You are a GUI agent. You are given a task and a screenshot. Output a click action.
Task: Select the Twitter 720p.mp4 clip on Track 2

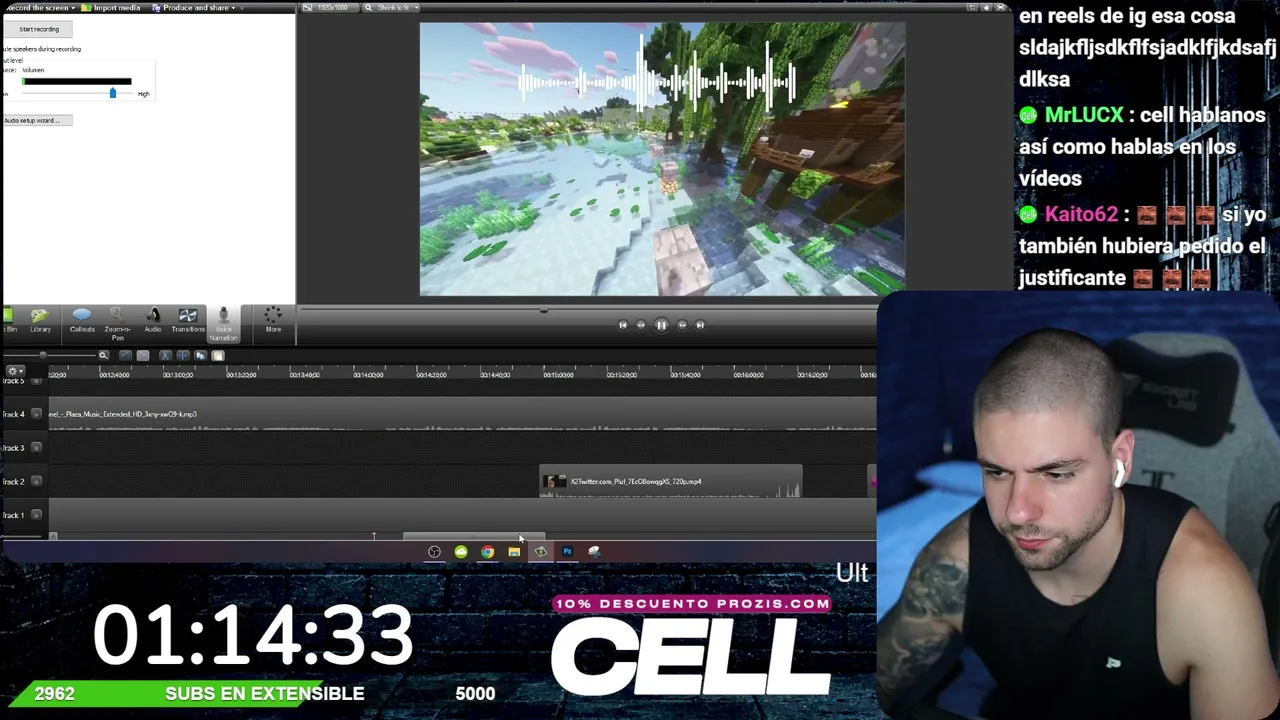click(x=670, y=482)
